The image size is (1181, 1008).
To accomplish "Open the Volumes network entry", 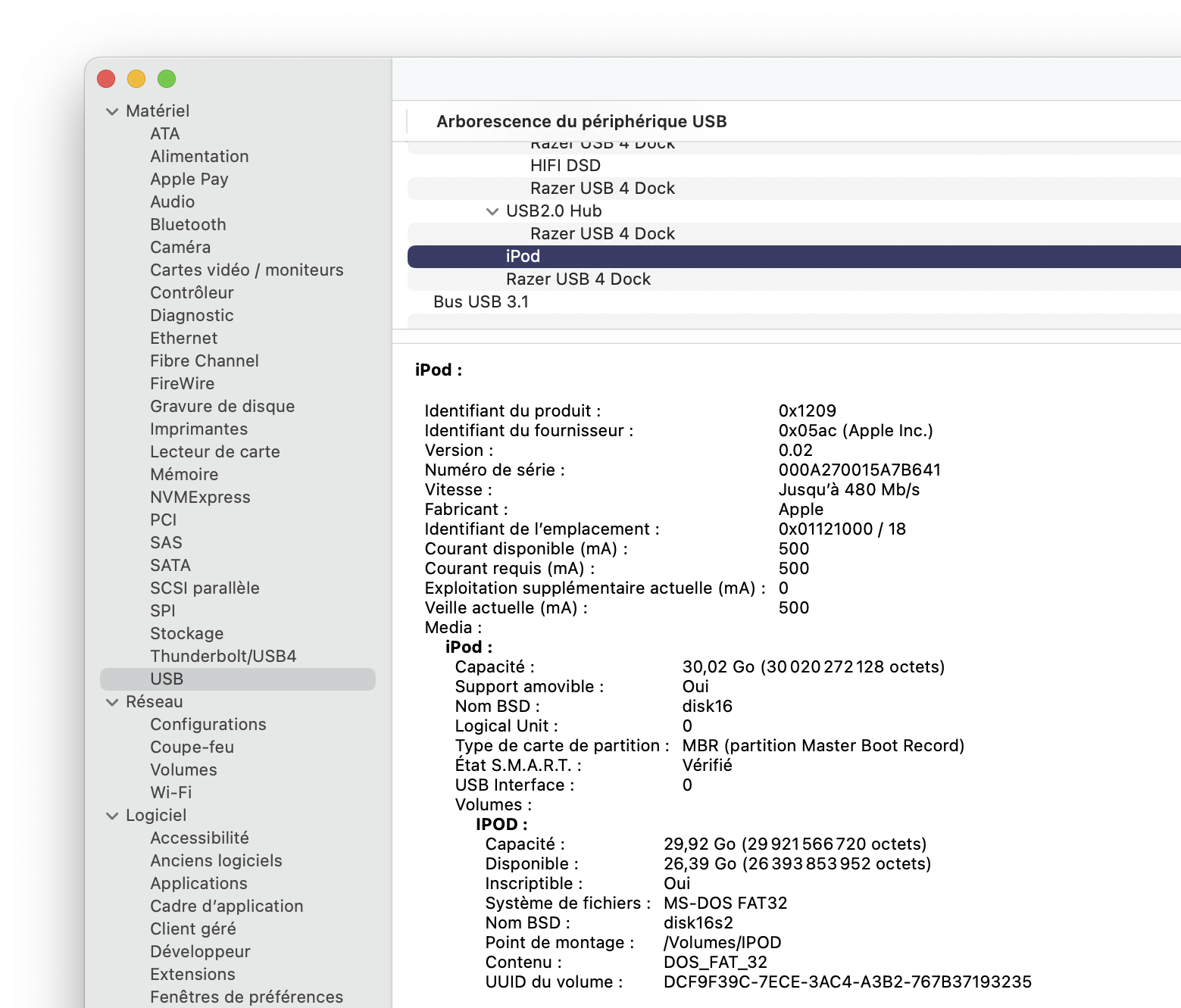I will point(183,770).
